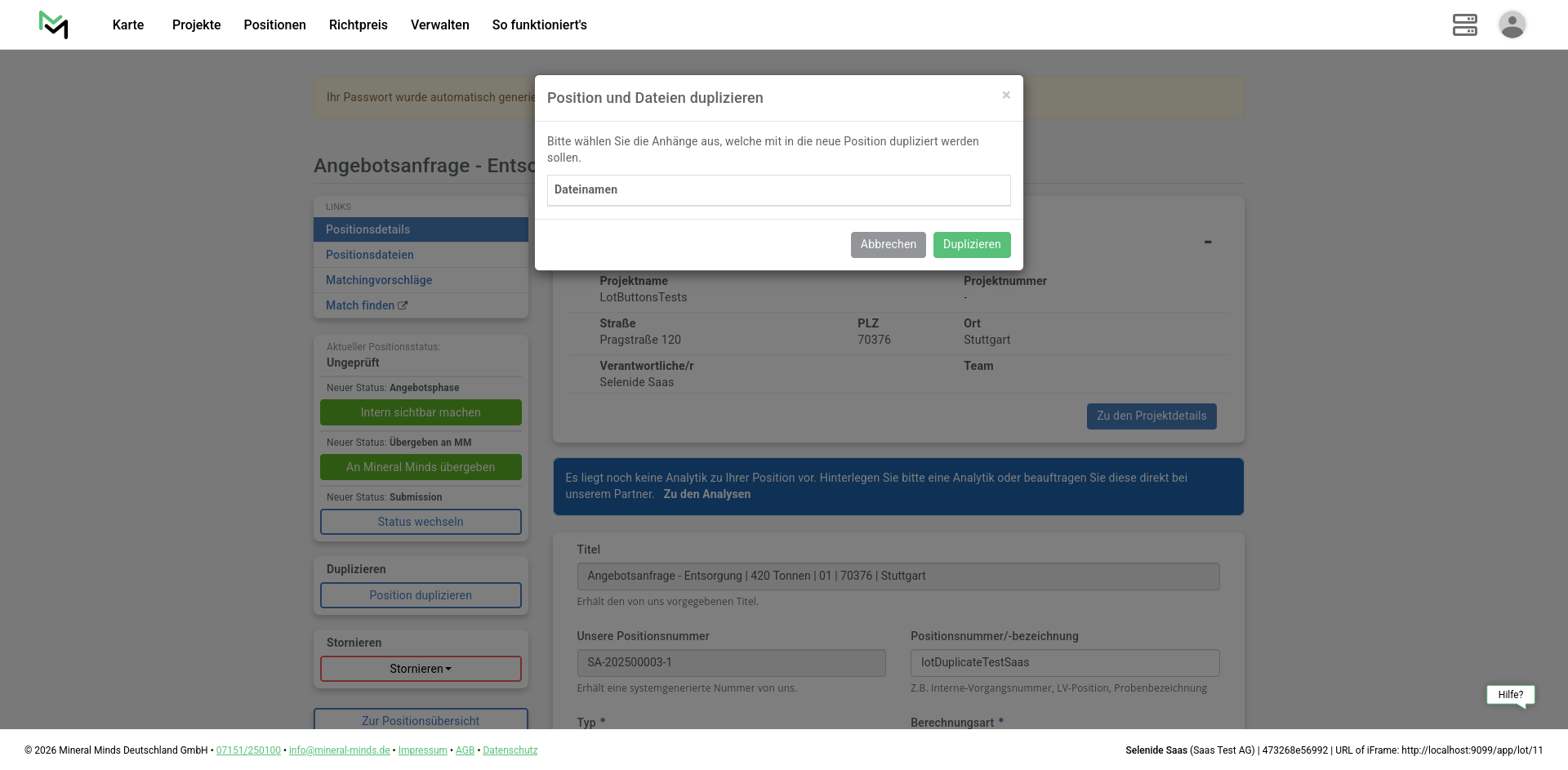Open Matchingvorschläge sidebar link

pyautogui.click(x=379, y=280)
